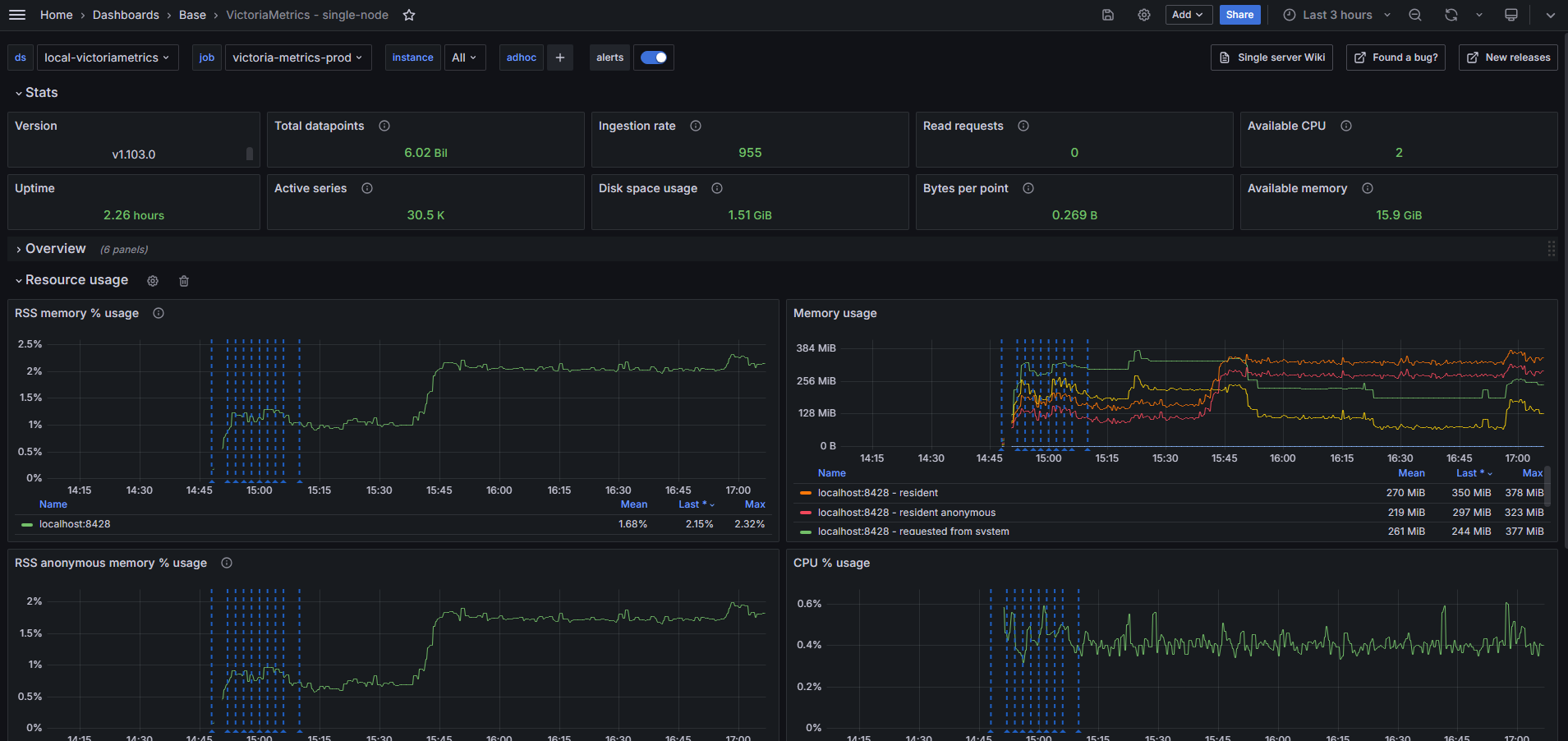Sort RSS memory legend by Last
Viewport: 1568px width, 741px height.
click(x=696, y=504)
